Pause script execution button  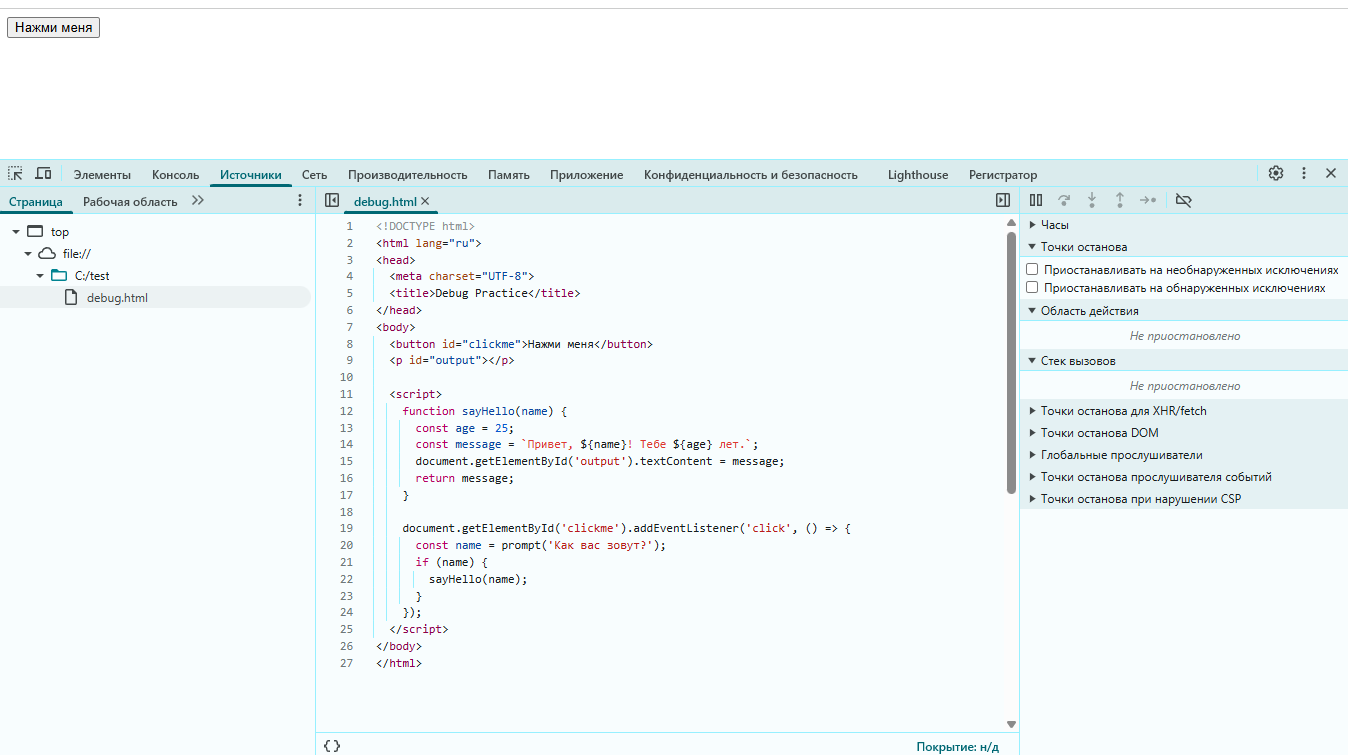tap(1036, 200)
